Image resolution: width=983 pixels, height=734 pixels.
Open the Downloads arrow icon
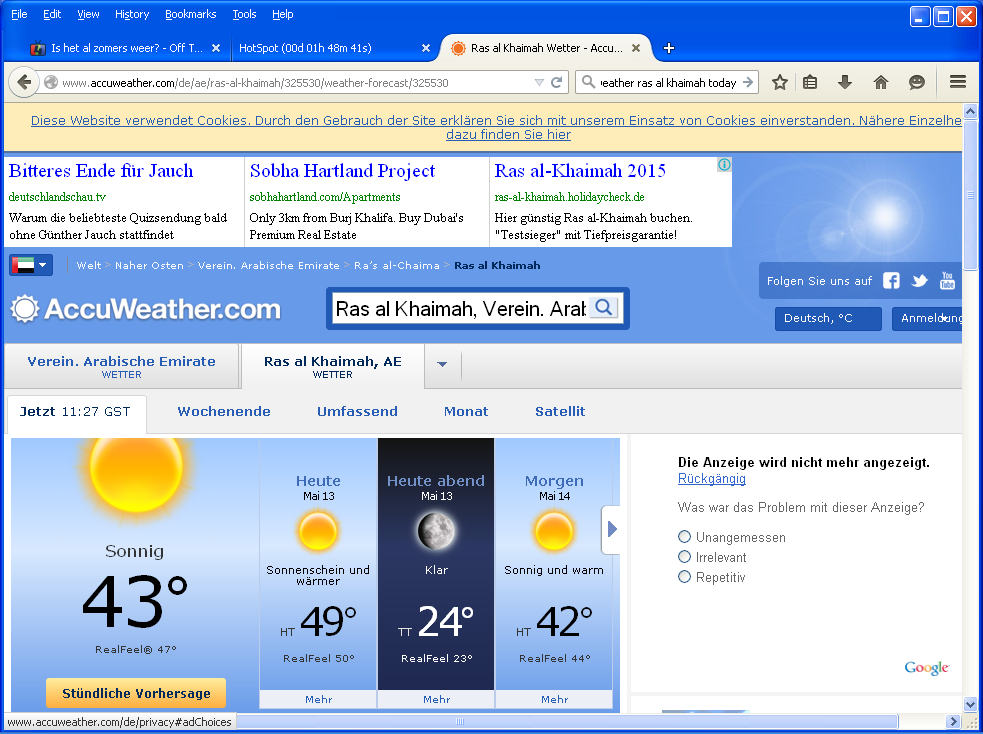point(845,82)
